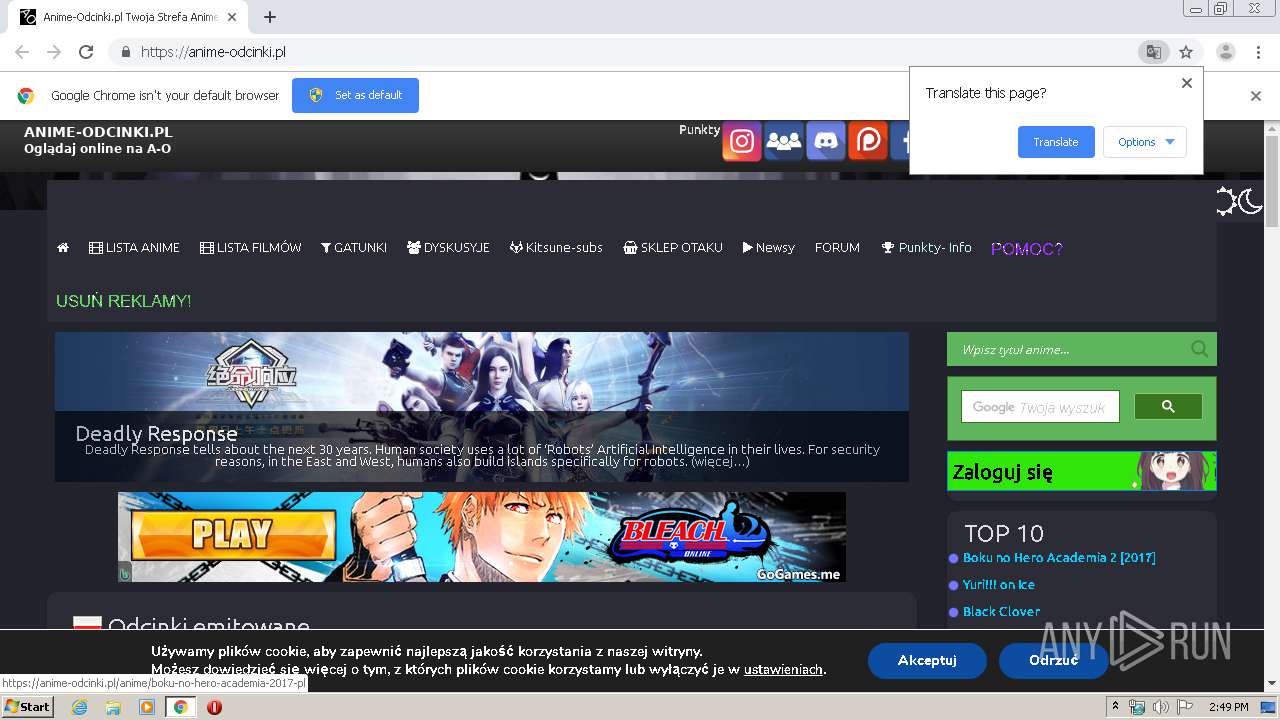The image size is (1280, 720).
Task: Click the translate page icon in address bar
Action: [x=1153, y=52]
